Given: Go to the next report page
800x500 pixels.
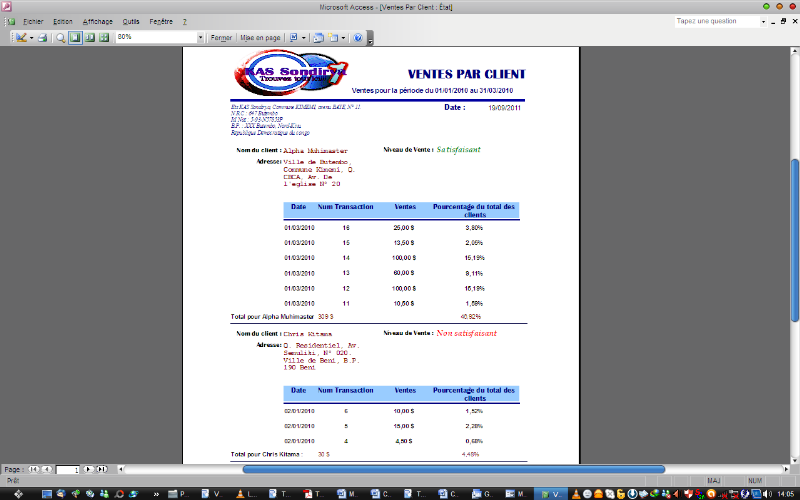Looking at the screenshot, I should click(x=88, y=469).
